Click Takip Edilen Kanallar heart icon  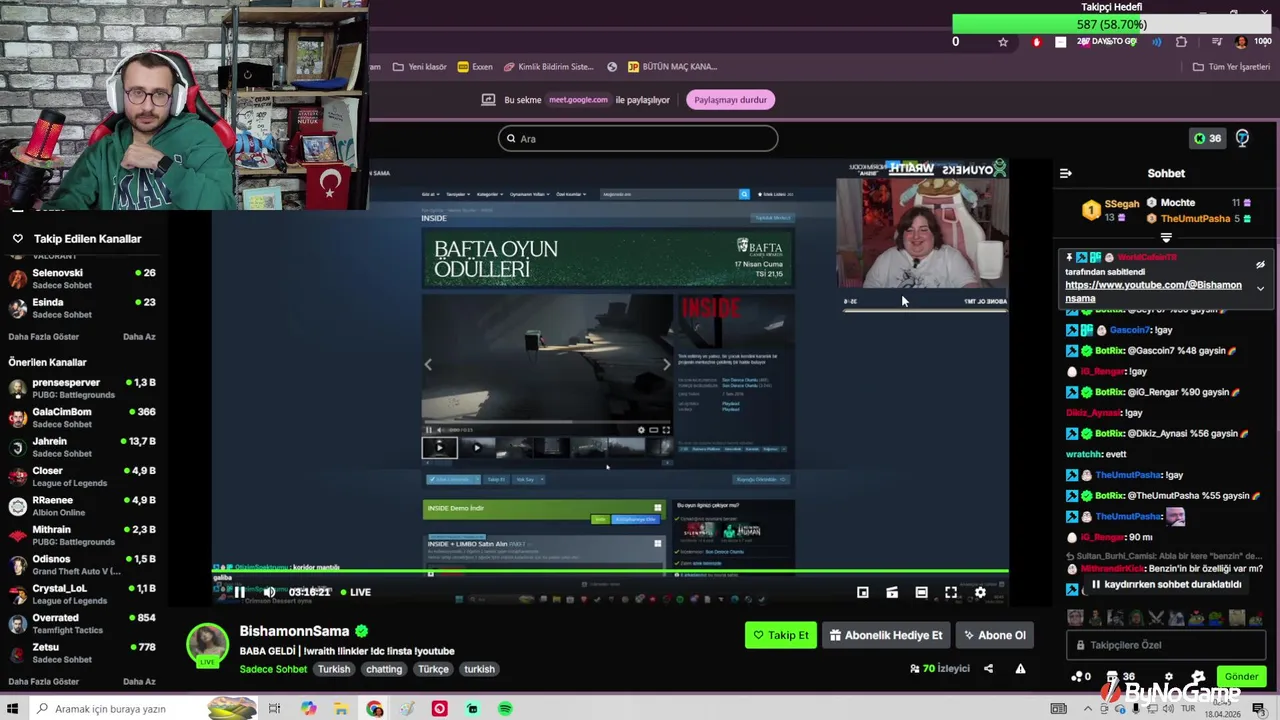[x=17, y=239]
